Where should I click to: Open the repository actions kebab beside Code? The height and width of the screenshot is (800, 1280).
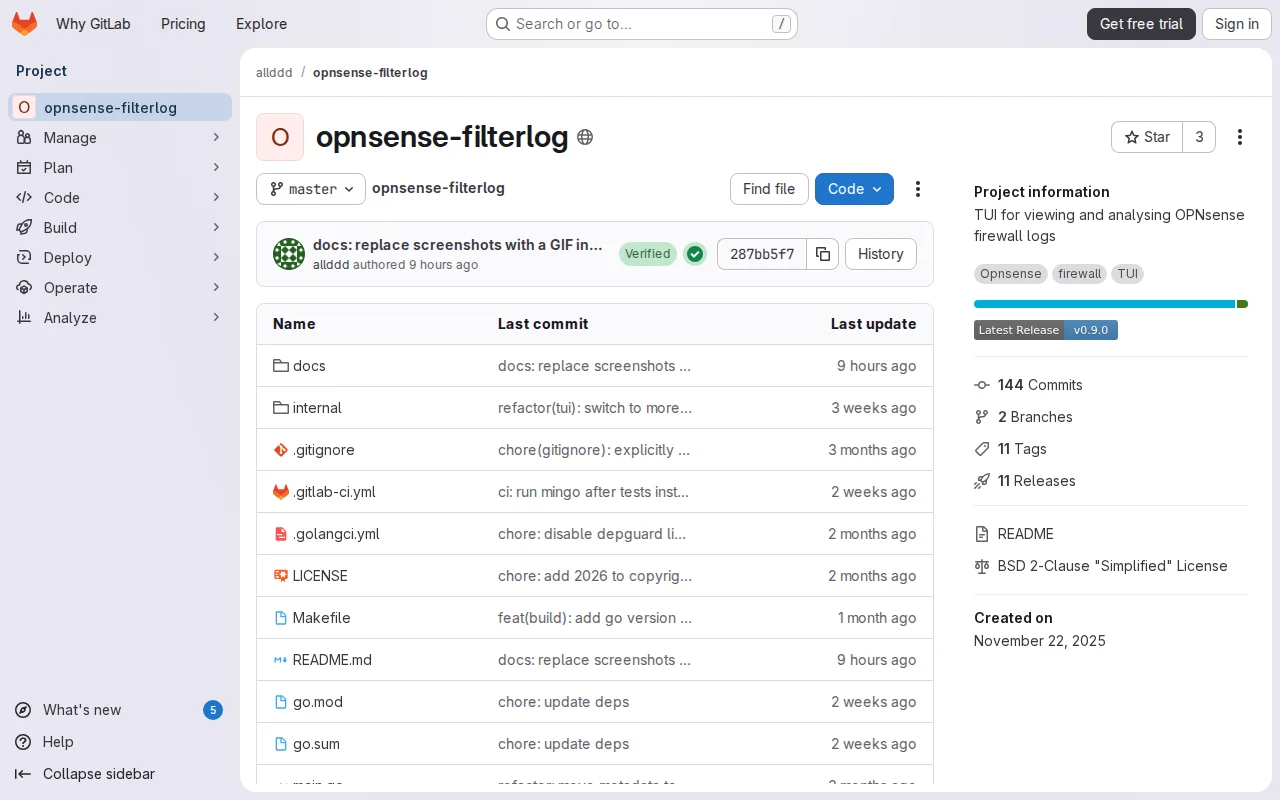918,189
